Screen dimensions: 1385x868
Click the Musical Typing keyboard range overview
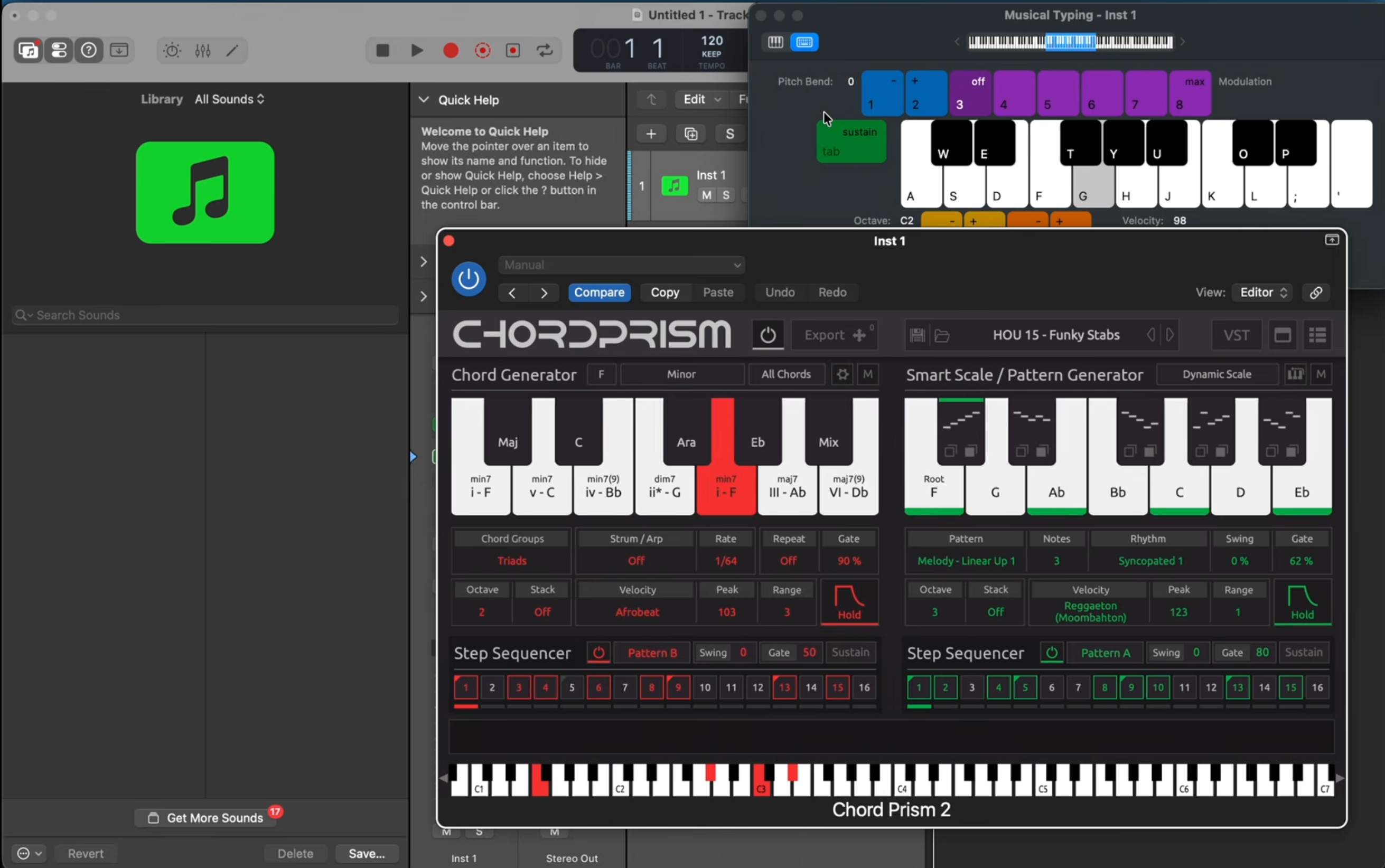coord(1070,42)
